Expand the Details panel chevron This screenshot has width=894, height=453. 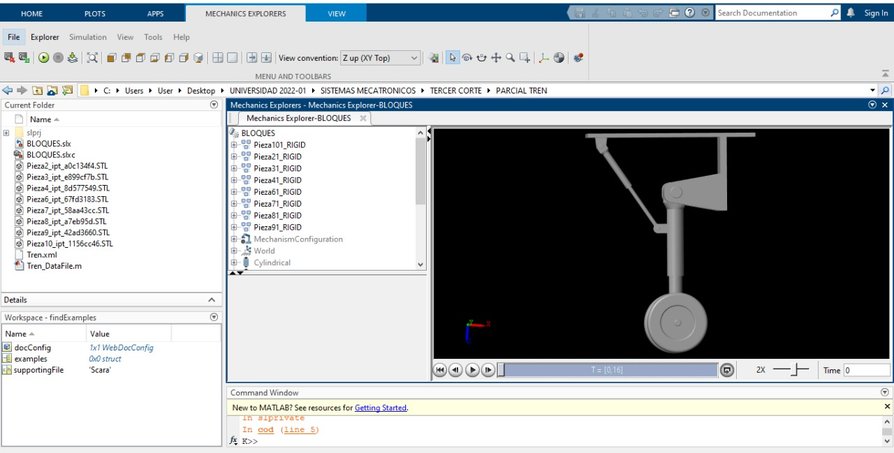tap(212, 300)
